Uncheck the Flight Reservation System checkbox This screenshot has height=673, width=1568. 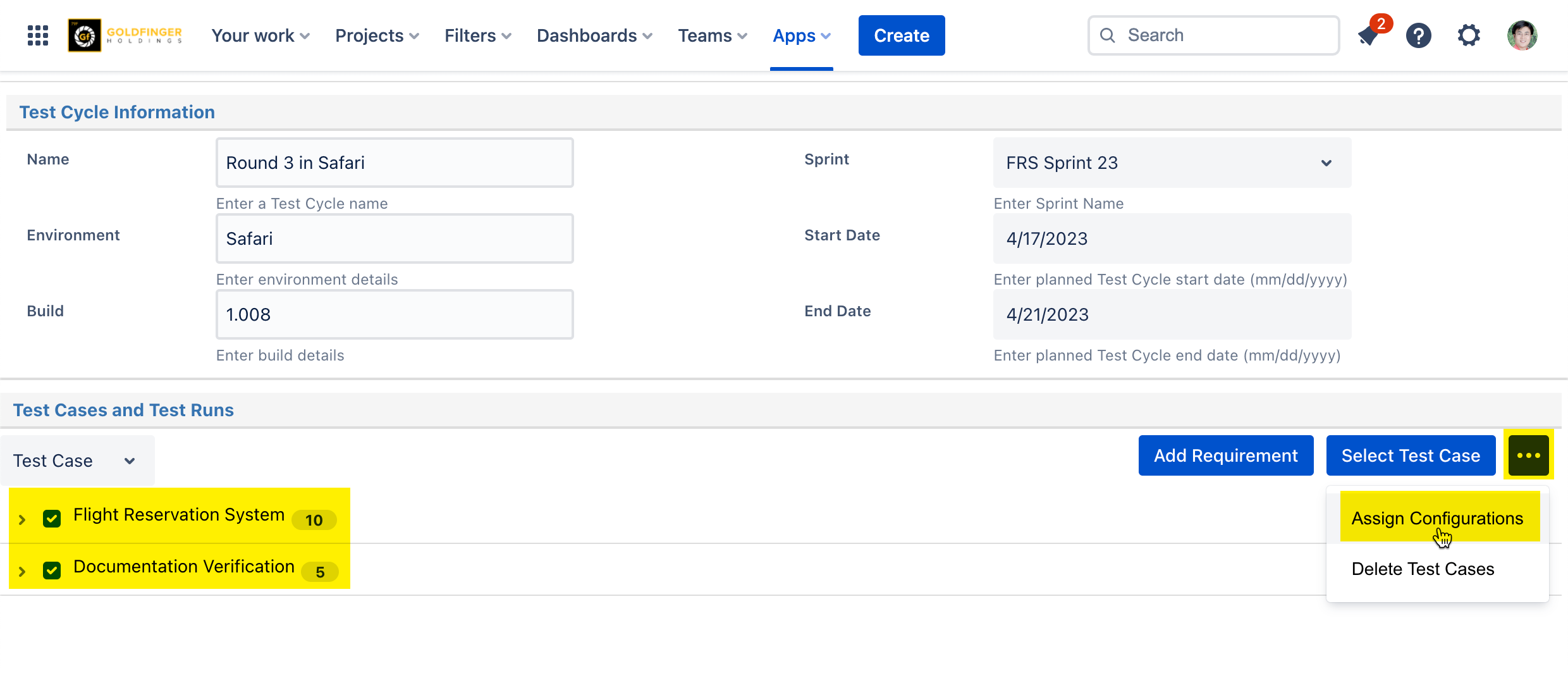tap(52, 519)
